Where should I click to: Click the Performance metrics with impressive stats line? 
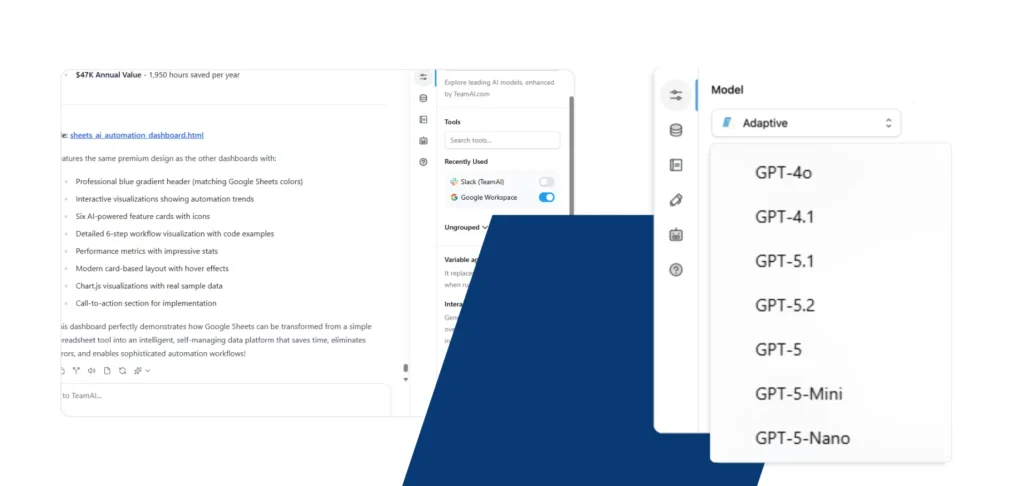tap(147, 251)
